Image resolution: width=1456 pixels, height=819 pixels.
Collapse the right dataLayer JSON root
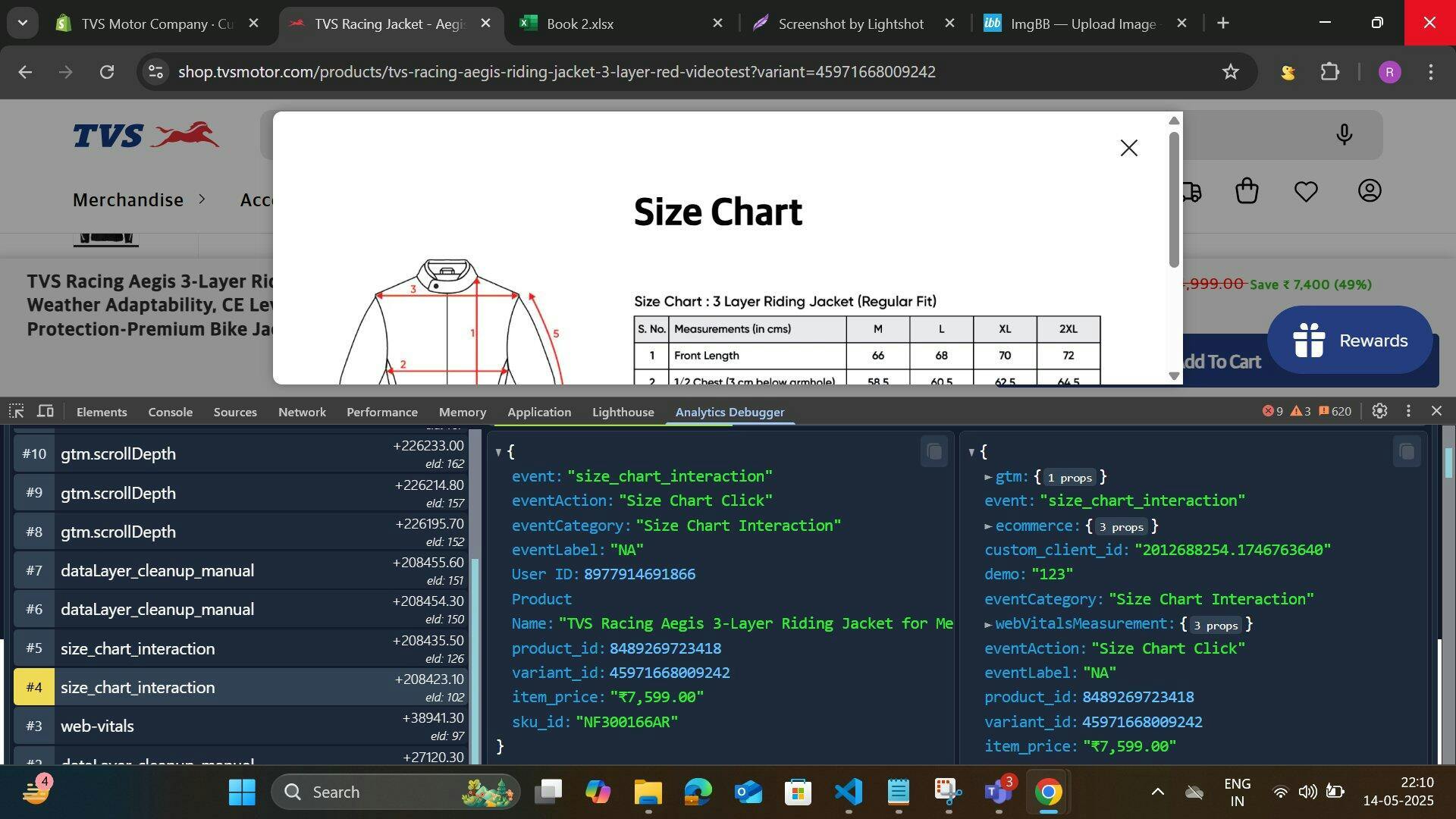971,453
